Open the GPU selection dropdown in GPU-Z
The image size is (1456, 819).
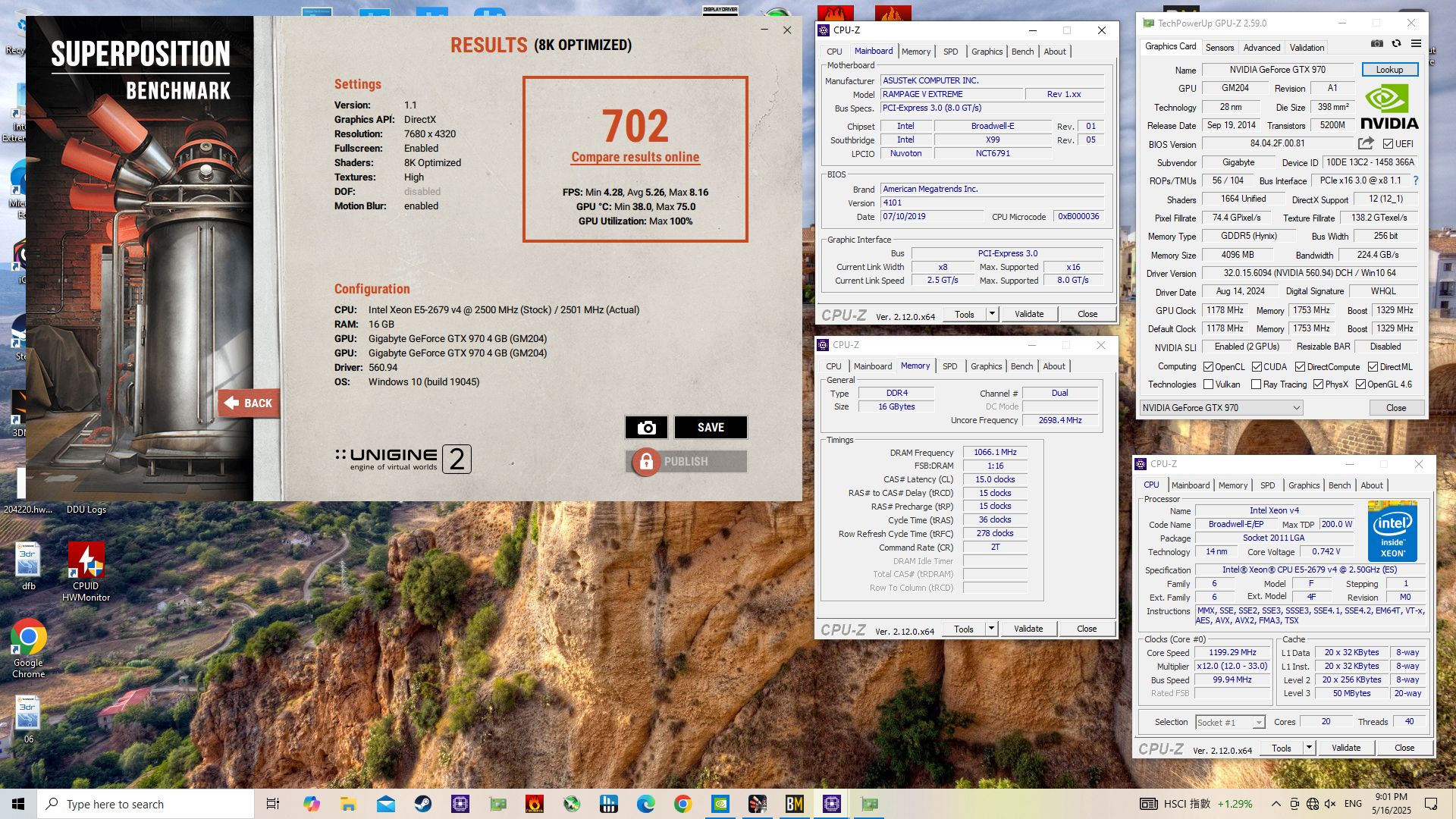[x=1221, y=408]
